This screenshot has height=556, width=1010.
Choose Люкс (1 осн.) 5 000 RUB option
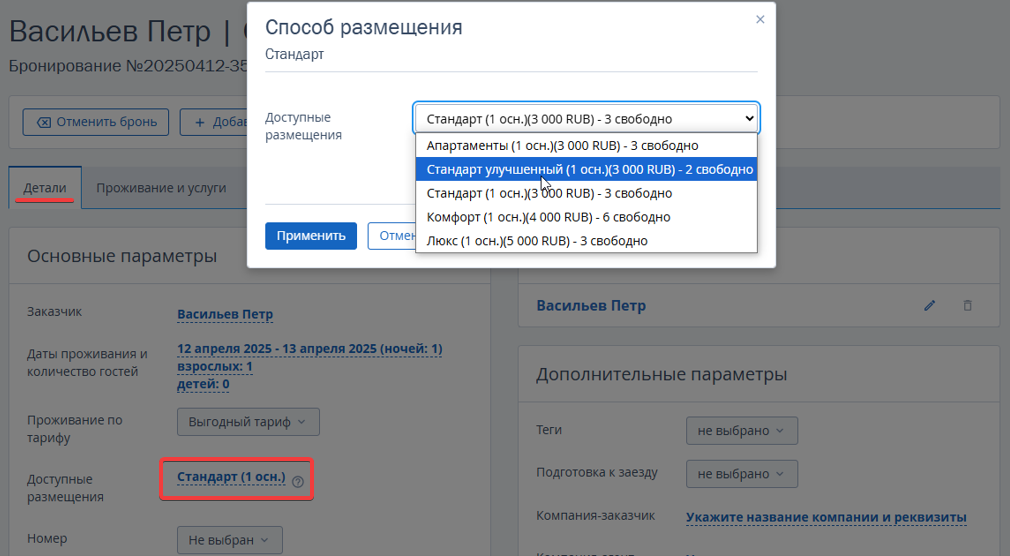coord(586,241)
